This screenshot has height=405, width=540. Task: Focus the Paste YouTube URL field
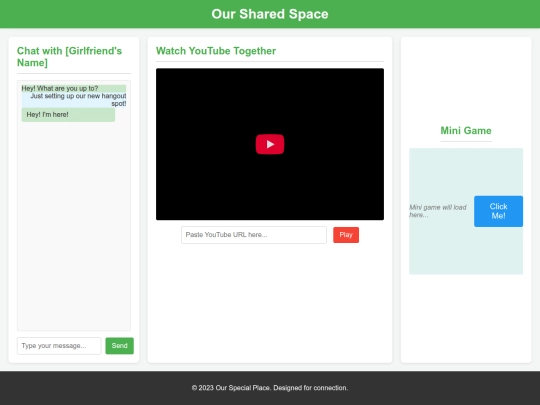click(254, 235)
